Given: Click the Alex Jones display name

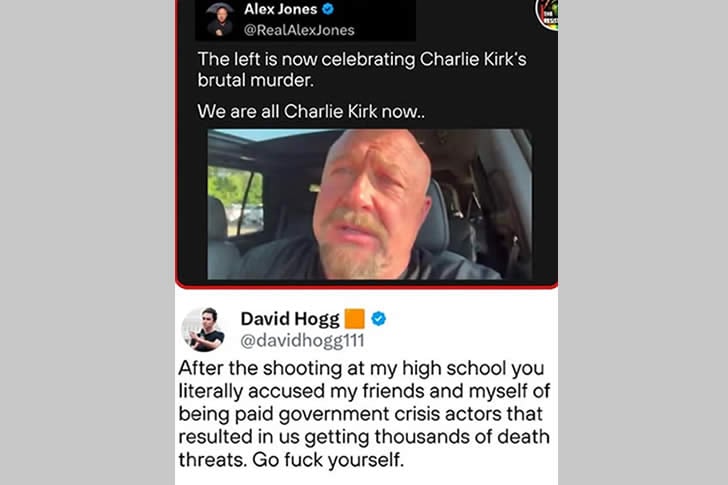Looking at the screenshot, I should point(280,9).
